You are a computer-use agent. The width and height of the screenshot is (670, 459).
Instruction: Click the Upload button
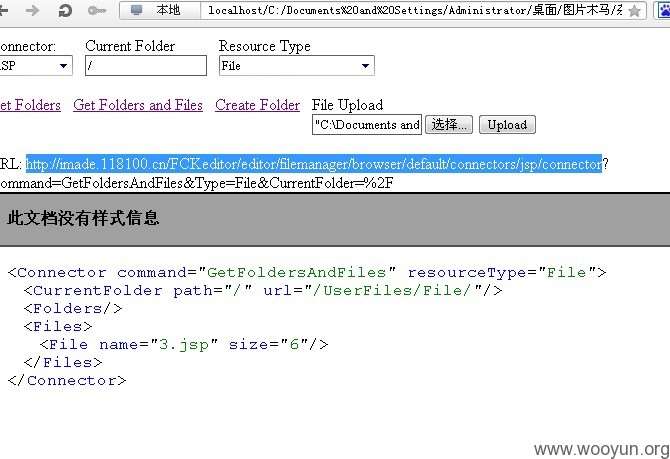click(x=507, y=125)
